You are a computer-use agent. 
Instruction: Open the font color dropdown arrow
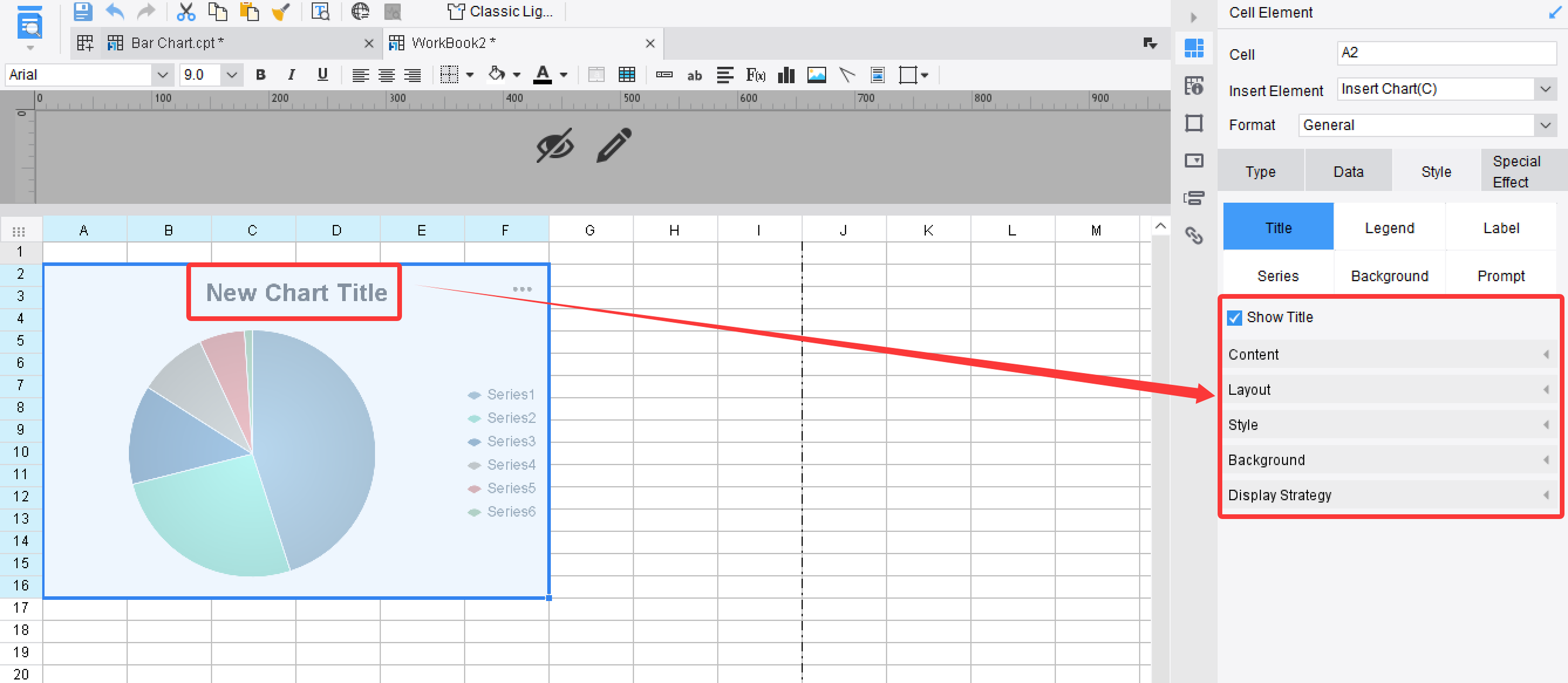point(564,76)
